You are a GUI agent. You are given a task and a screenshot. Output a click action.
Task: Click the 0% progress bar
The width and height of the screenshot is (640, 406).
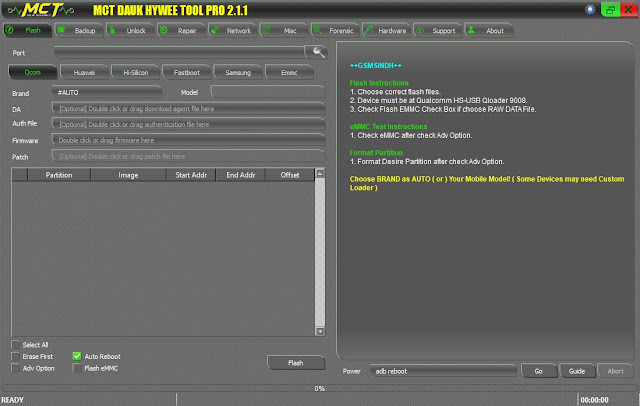click(320, 388)
